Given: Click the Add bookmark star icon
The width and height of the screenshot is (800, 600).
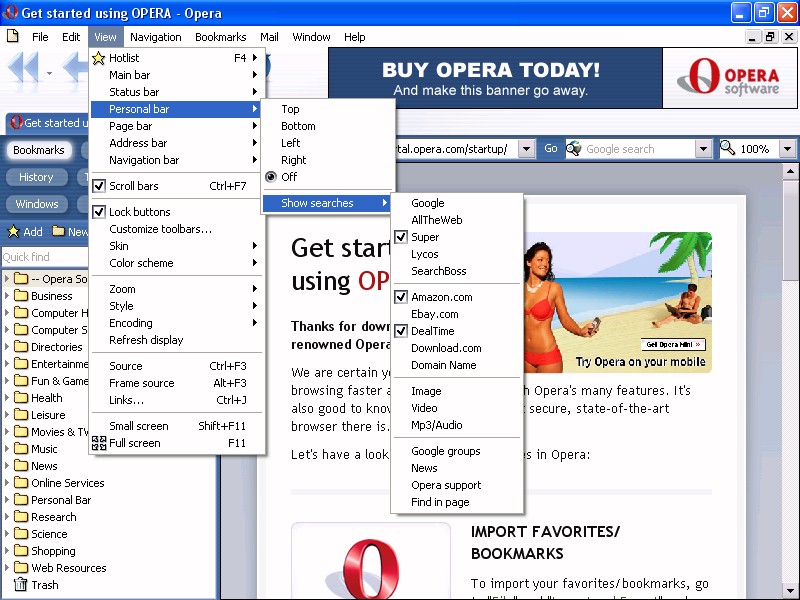Looking at the screenshot, I should point(13,232).
